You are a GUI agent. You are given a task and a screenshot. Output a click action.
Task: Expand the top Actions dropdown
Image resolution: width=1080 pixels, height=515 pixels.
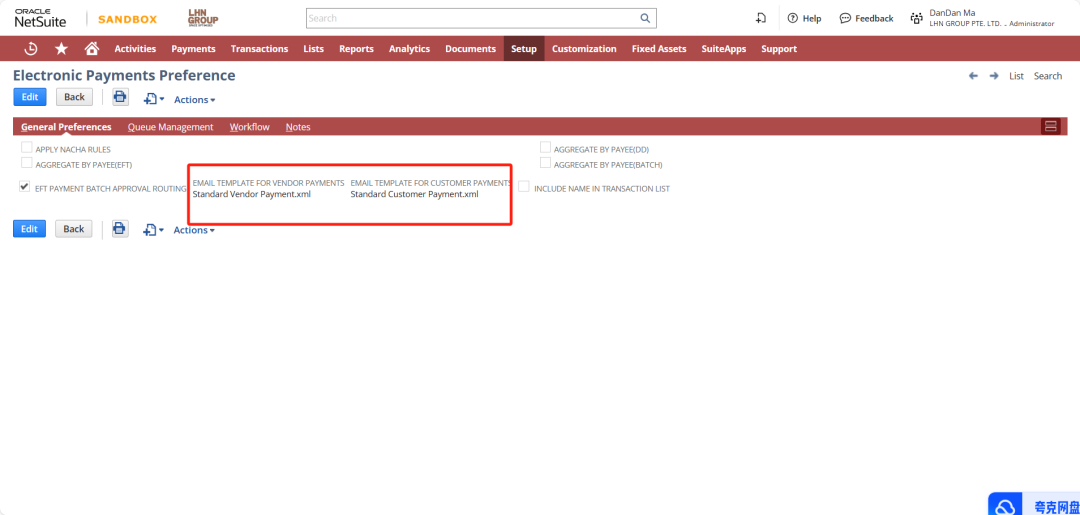click(x=194, y=100)
